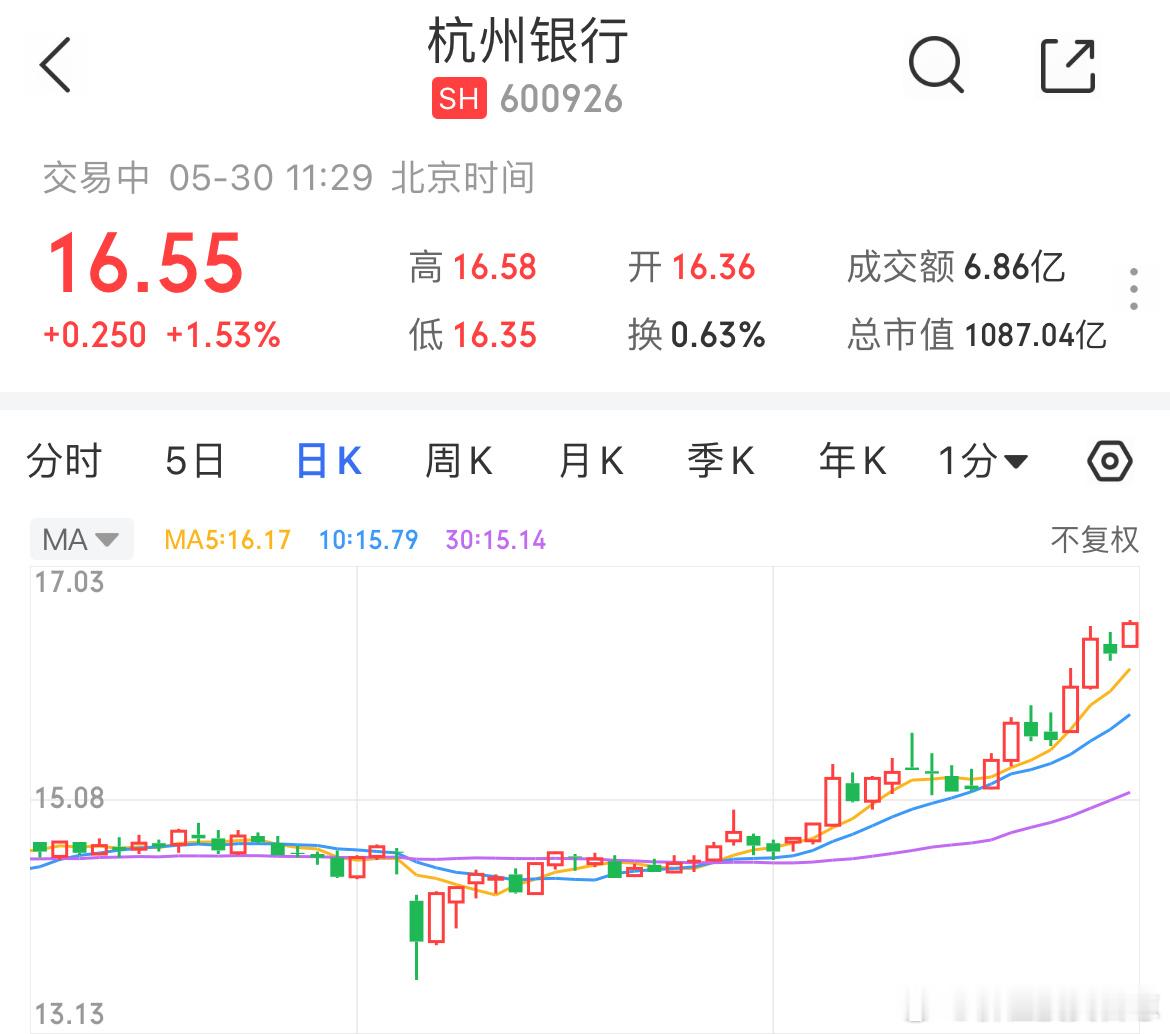
Task: Open more stats via vertical dots
Action: click(1133, 289)
